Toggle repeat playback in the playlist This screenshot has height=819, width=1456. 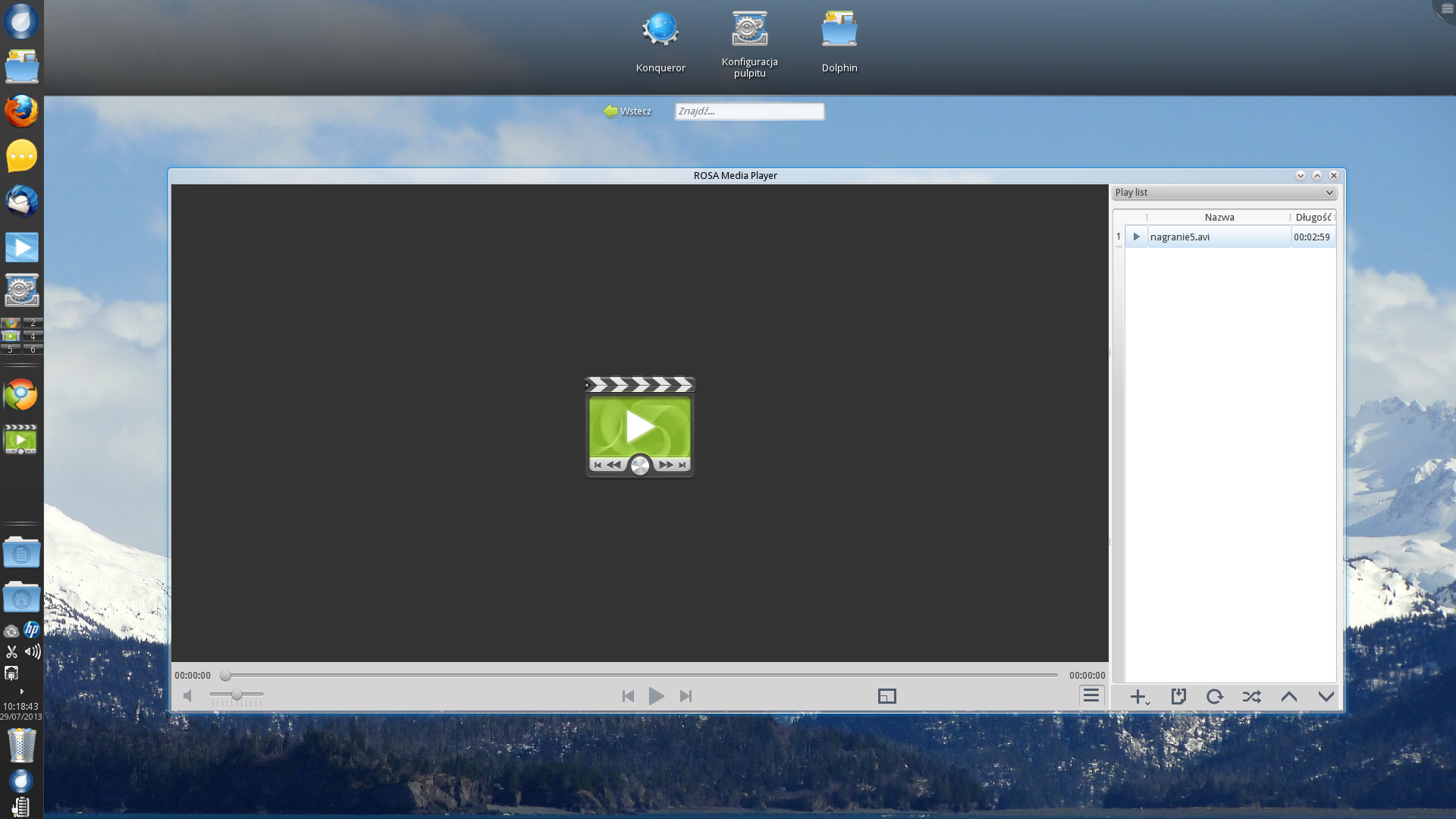click(1214, 696)
